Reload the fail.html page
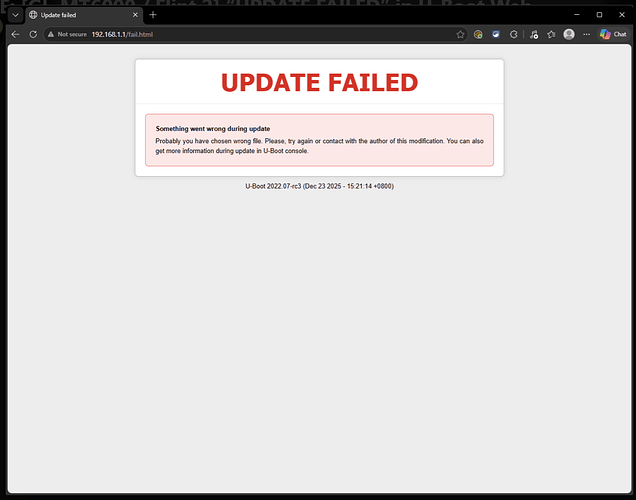The image size is (636, 500). coord(33,34)
